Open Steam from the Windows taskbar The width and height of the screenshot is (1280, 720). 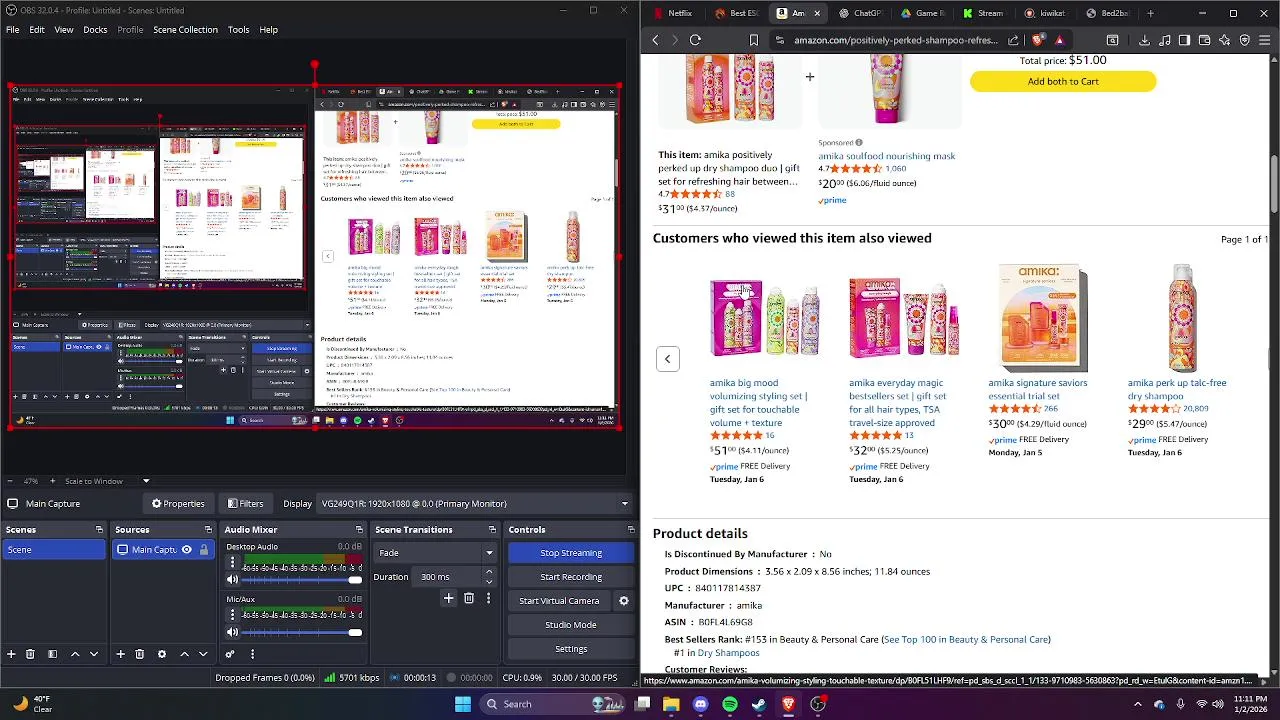click(x=759, y=704)
